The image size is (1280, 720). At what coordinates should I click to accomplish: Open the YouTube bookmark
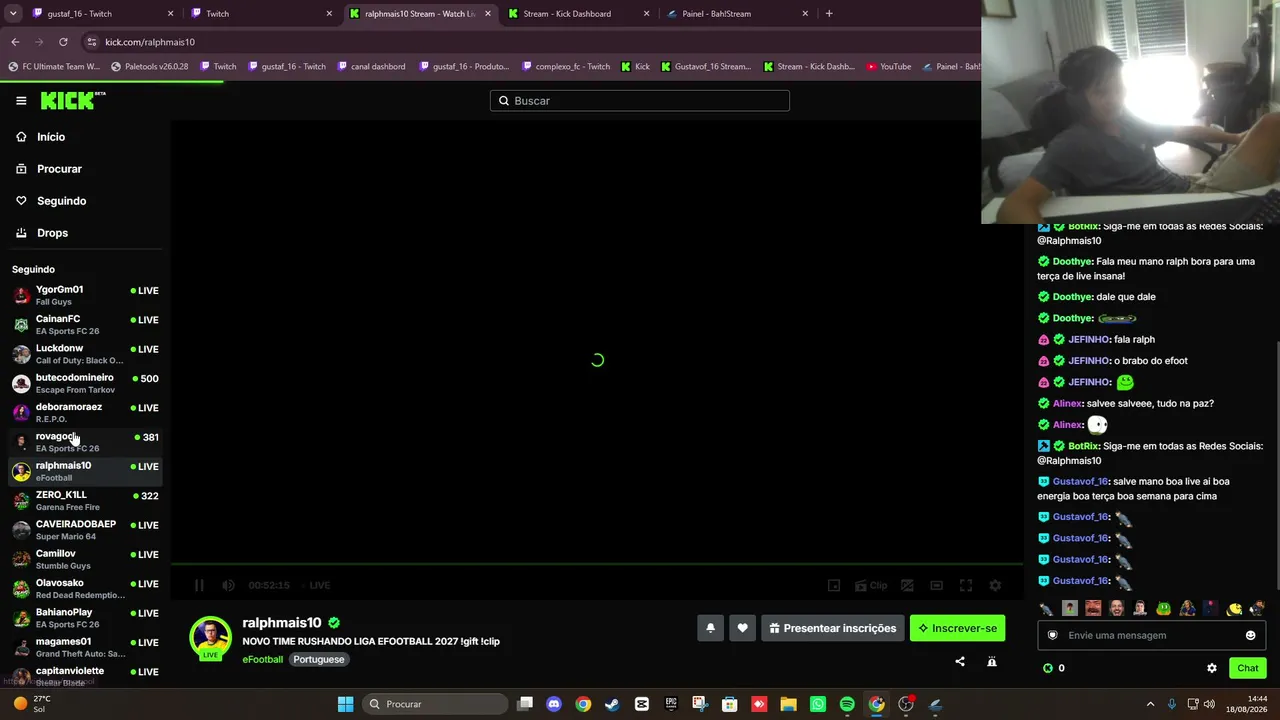pos(889,67)
